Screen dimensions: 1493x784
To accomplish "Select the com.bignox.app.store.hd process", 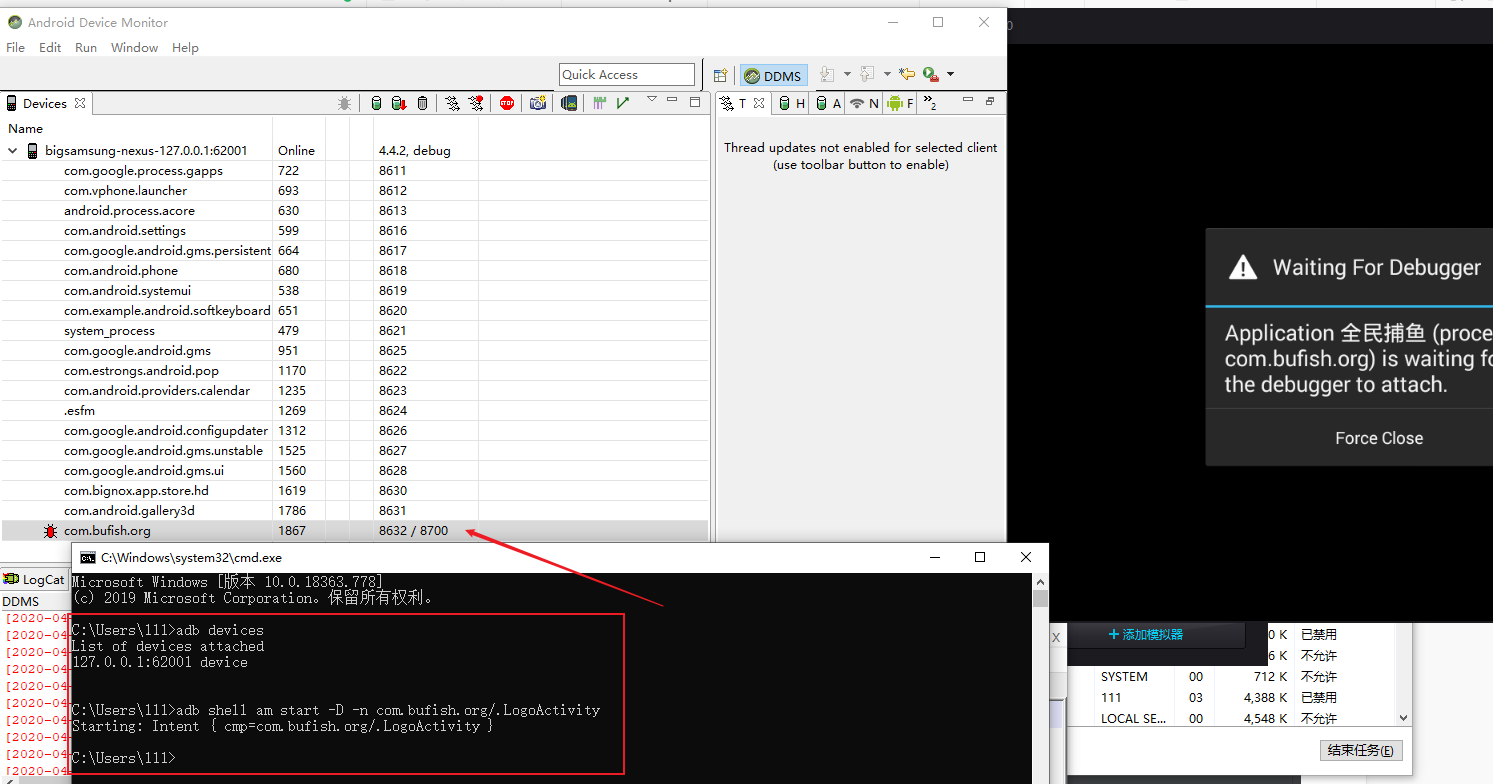I will 354,490.
